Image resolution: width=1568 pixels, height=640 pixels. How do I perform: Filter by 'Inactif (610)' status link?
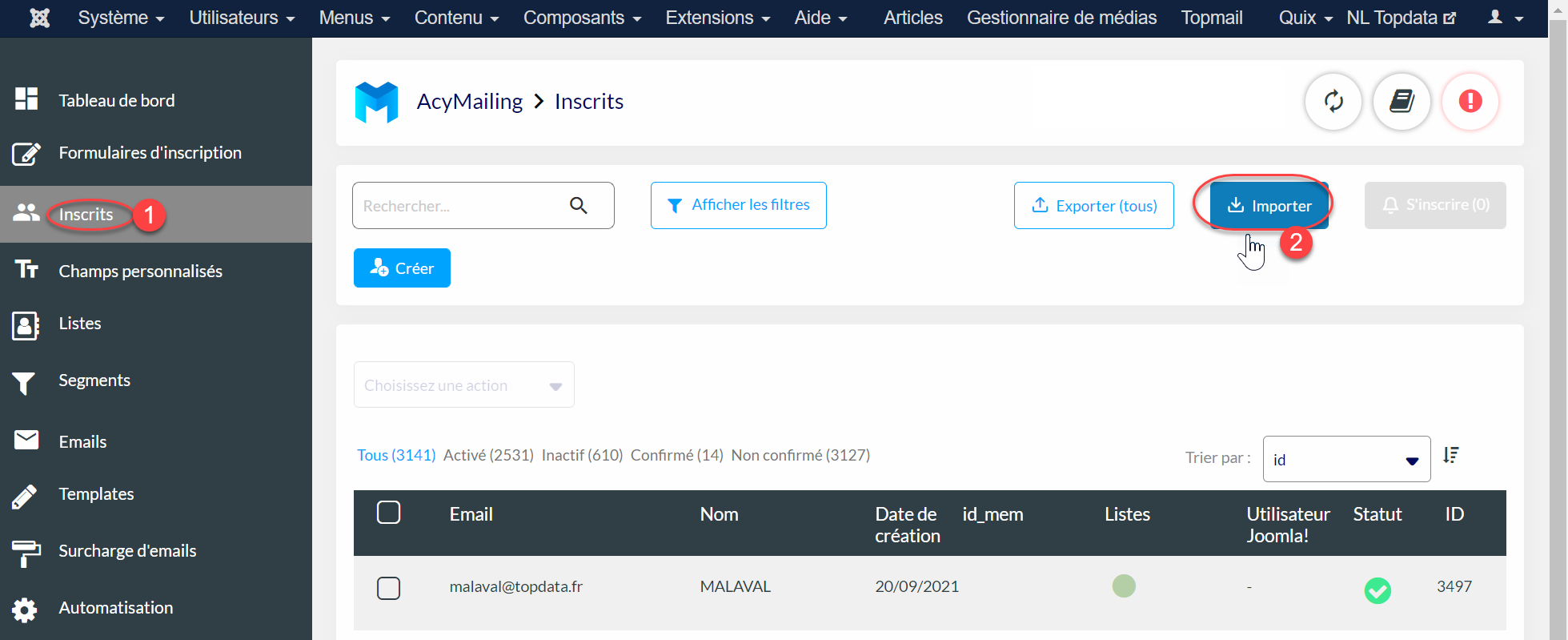[x=582, y=455]
